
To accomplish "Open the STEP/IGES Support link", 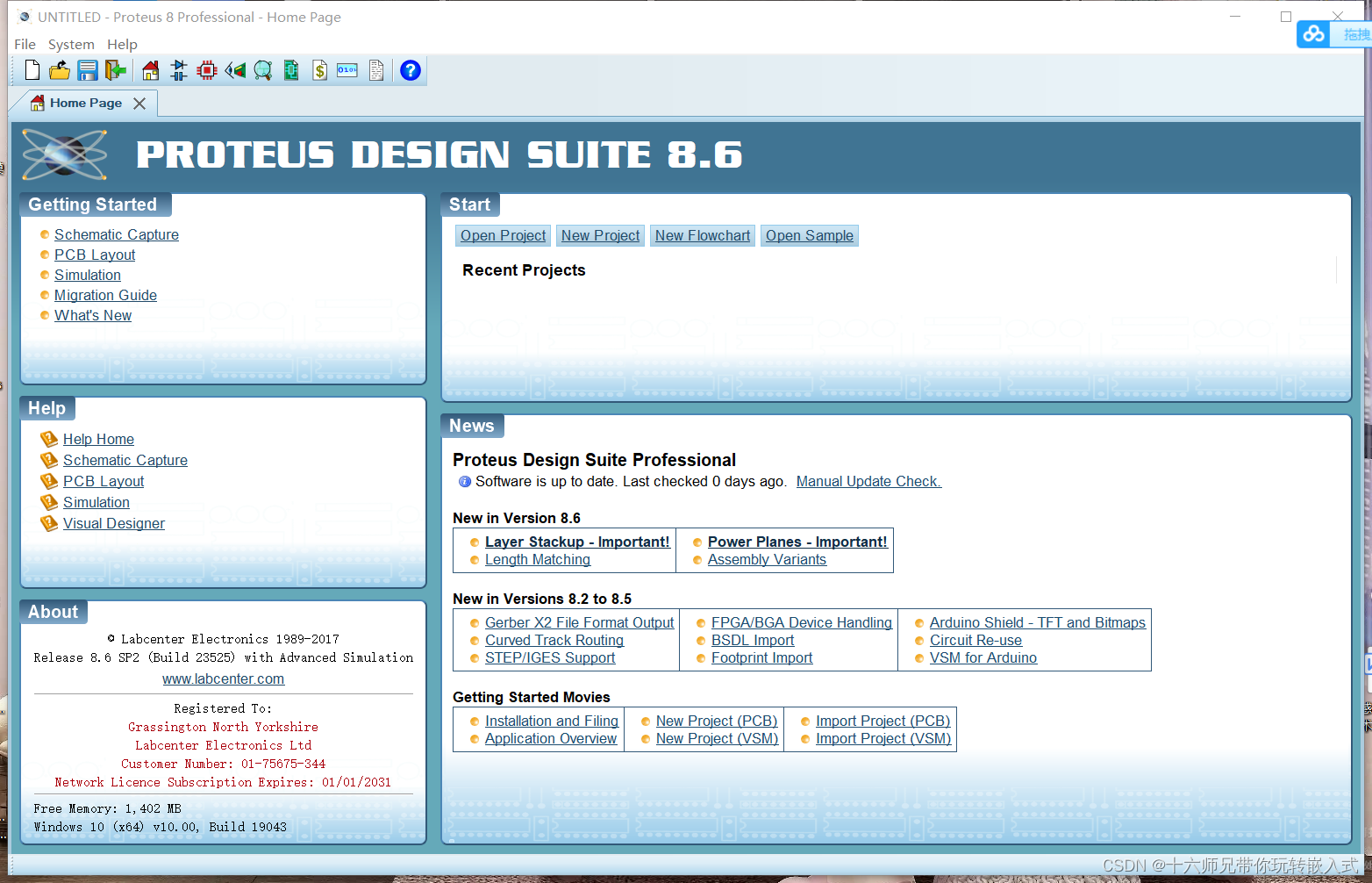I will 550,657.
